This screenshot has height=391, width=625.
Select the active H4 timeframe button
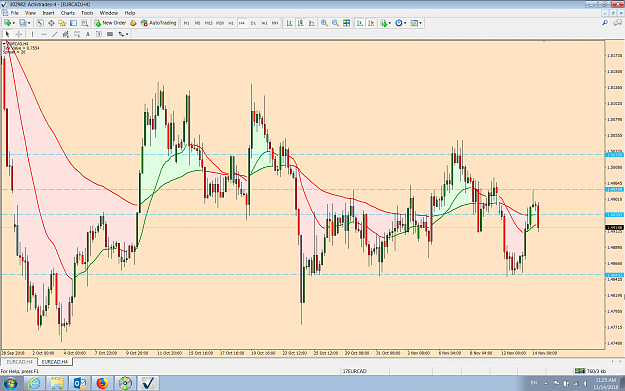[242, 23]
